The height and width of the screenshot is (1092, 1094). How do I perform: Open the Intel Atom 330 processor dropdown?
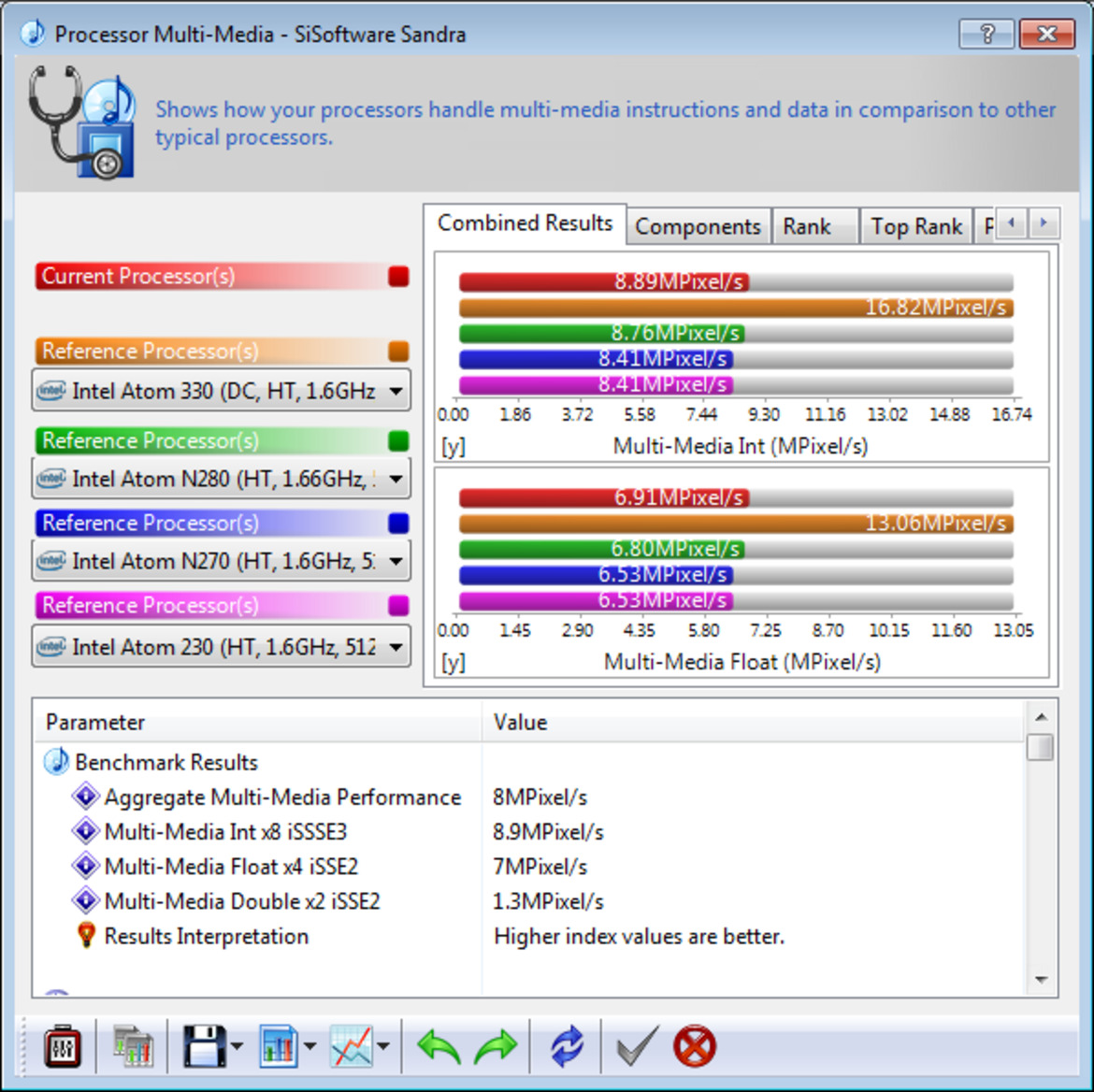pos(222,391)
